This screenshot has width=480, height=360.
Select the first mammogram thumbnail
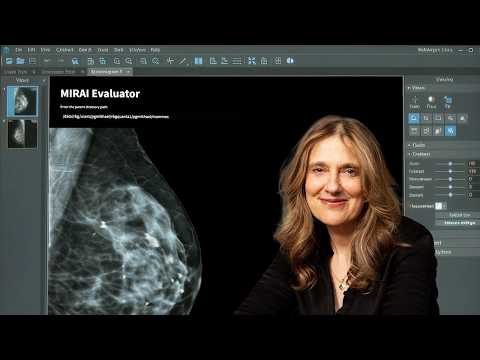(x=22, y=101)
